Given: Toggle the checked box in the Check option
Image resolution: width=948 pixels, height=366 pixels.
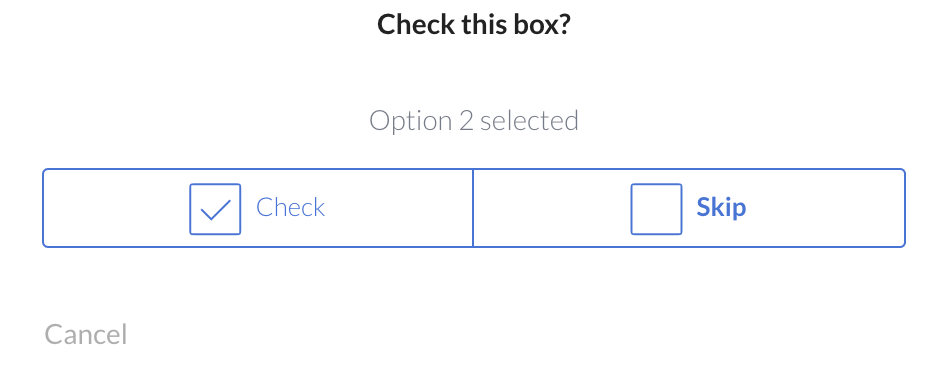Looking at the screenshot, I should pos(215,209).
